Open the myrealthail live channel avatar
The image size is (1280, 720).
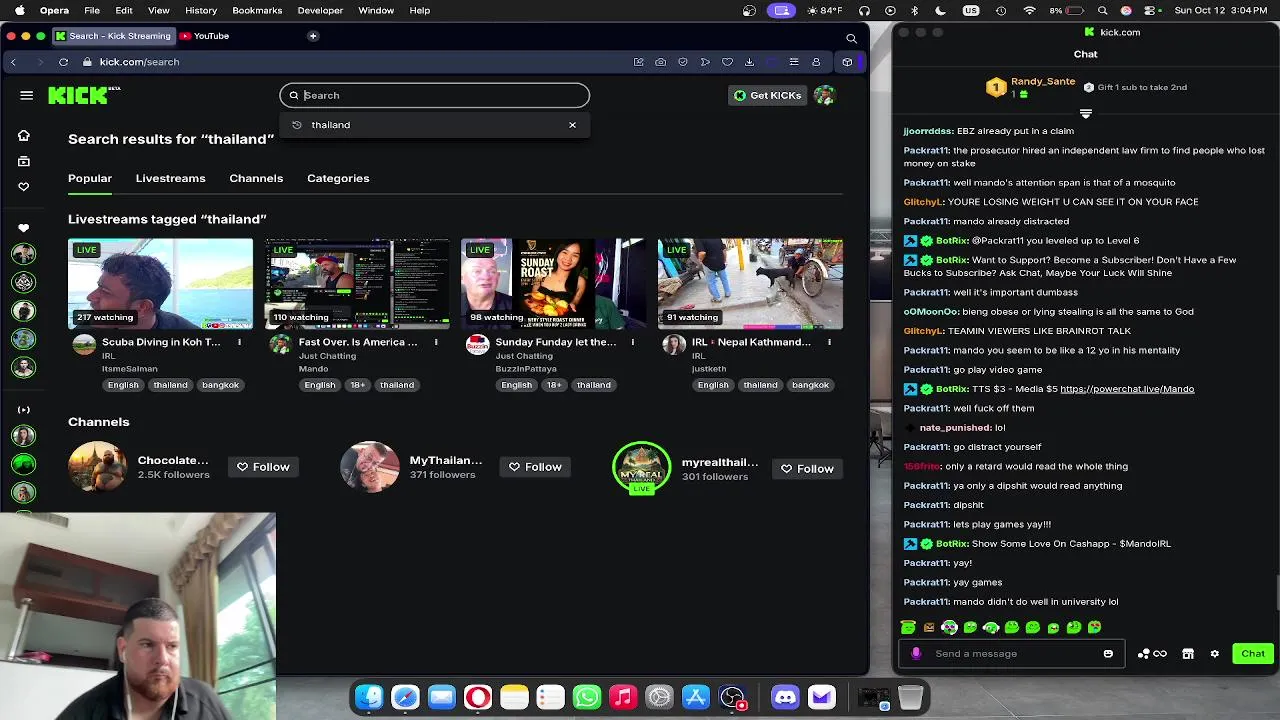pyautogui.click(x=641, y=467)
